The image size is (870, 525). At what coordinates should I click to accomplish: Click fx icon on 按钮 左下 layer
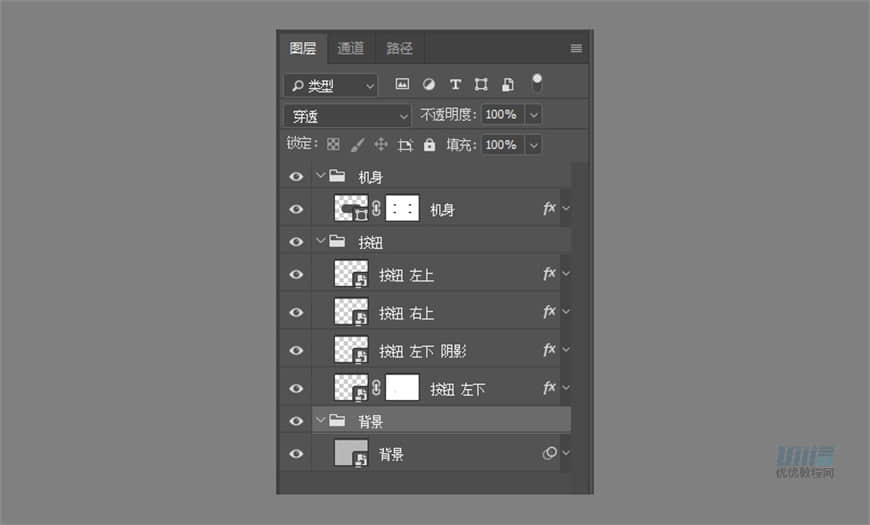[x=549, y=387]
